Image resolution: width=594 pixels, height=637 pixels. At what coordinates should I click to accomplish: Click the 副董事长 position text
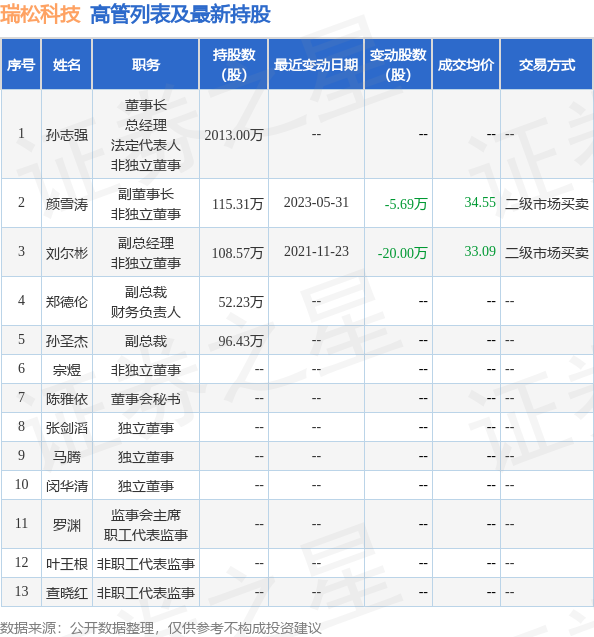pos(146,194)
